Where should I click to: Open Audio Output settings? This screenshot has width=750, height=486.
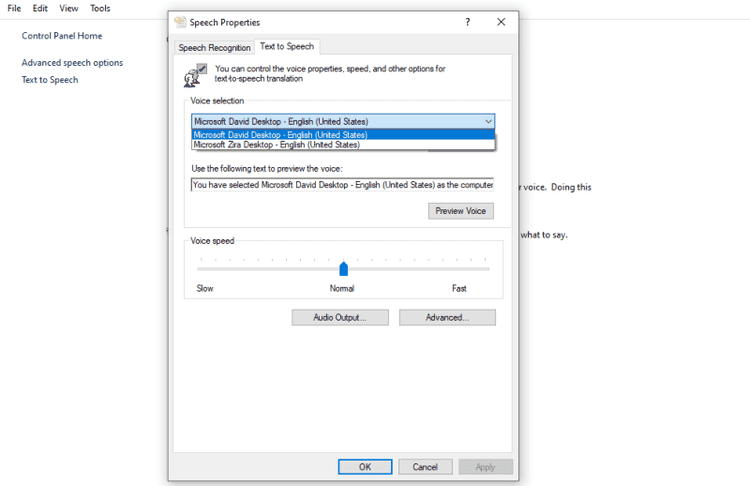(x=340, y=318)
